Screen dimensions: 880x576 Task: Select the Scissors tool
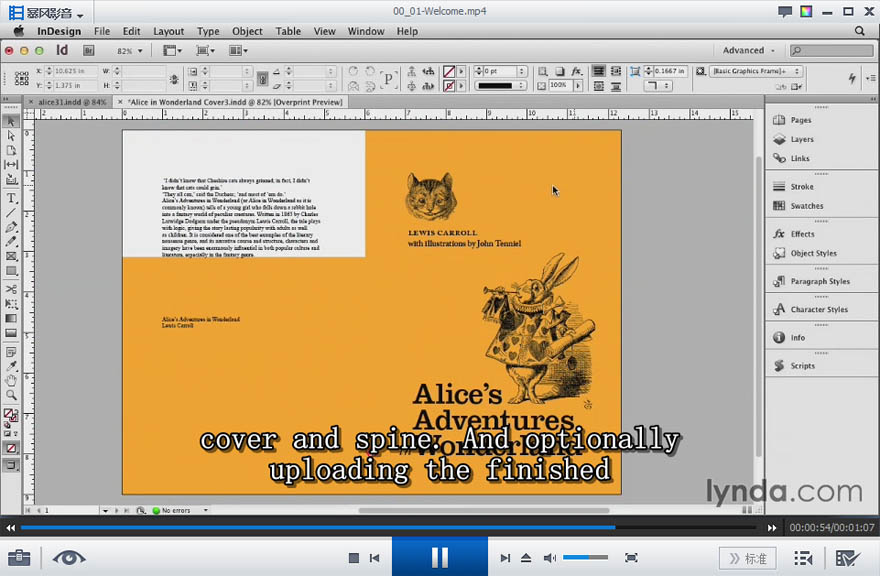[11, 289]
